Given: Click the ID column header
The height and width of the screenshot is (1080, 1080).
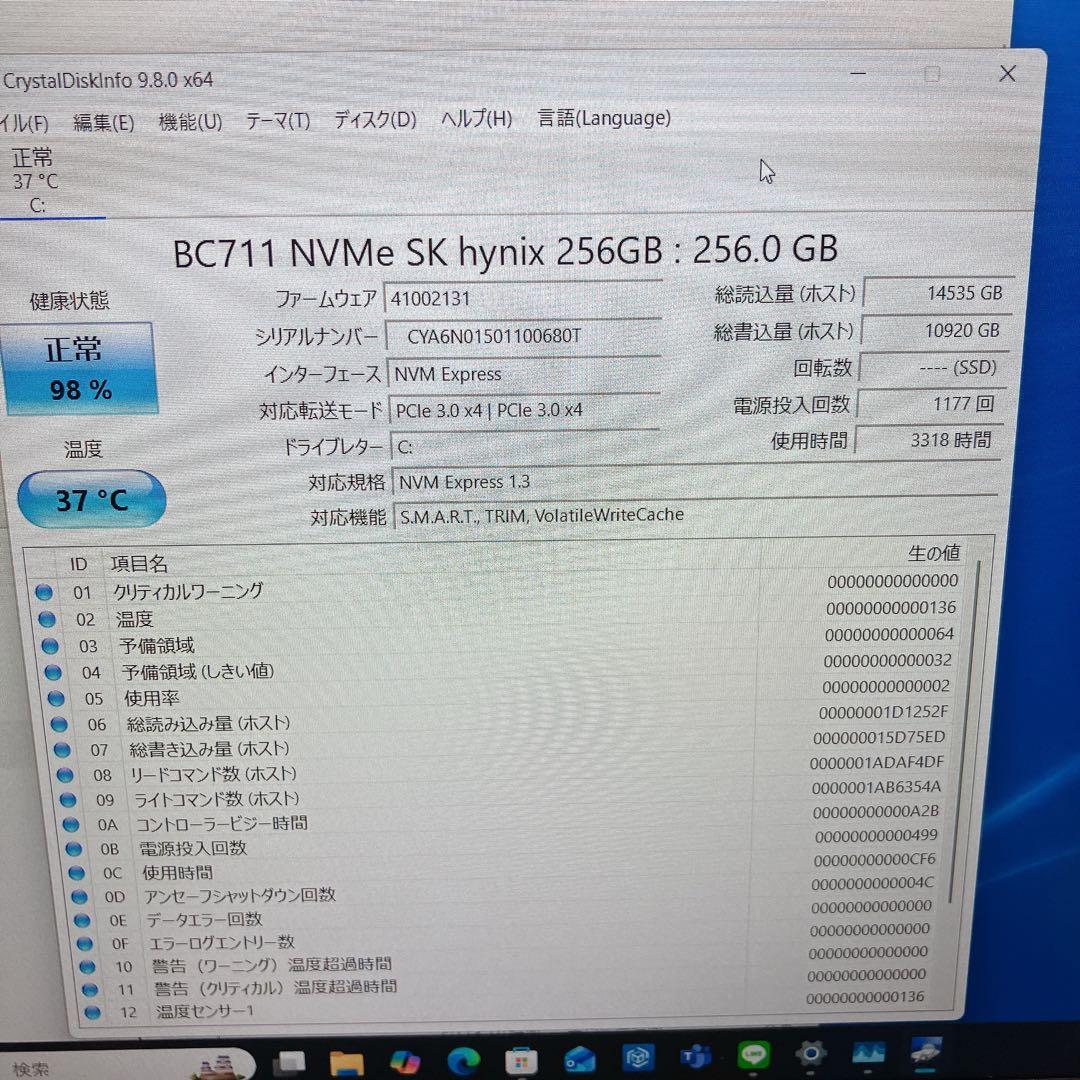Looking at the screenshot, I should coord(79,565).
